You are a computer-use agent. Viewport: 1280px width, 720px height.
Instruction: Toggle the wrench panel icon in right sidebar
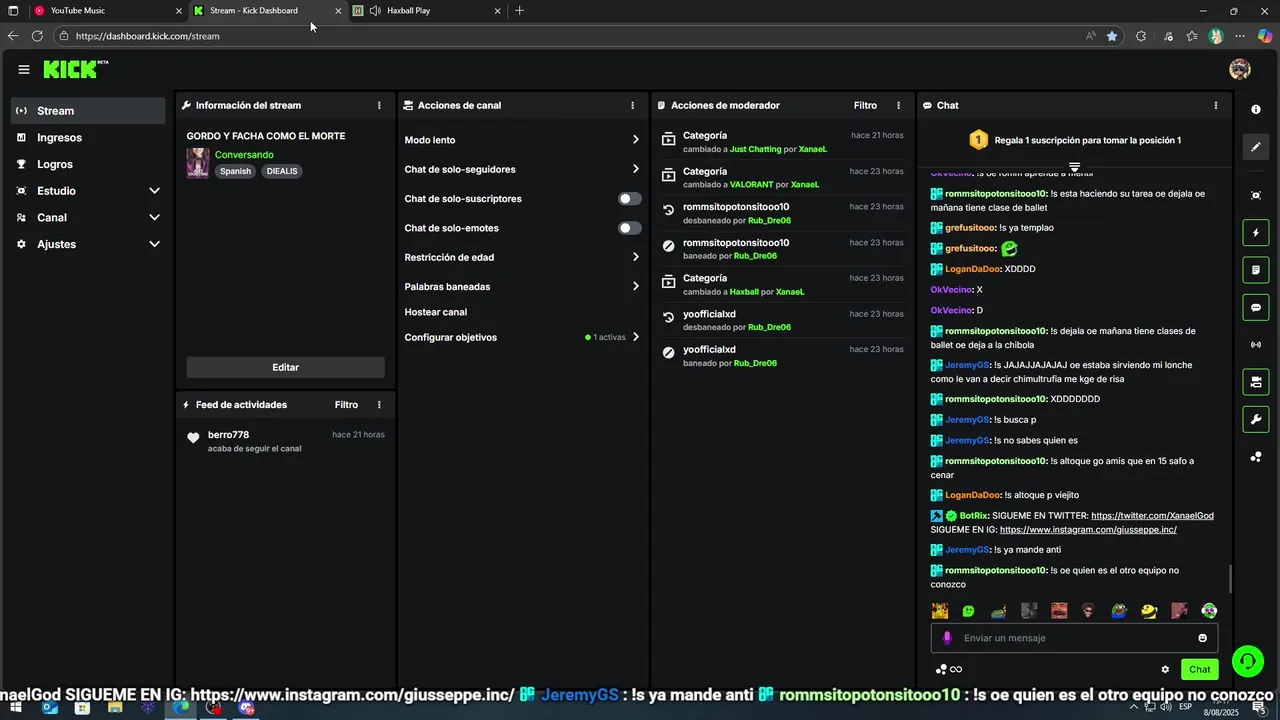tap(1256, 419)
